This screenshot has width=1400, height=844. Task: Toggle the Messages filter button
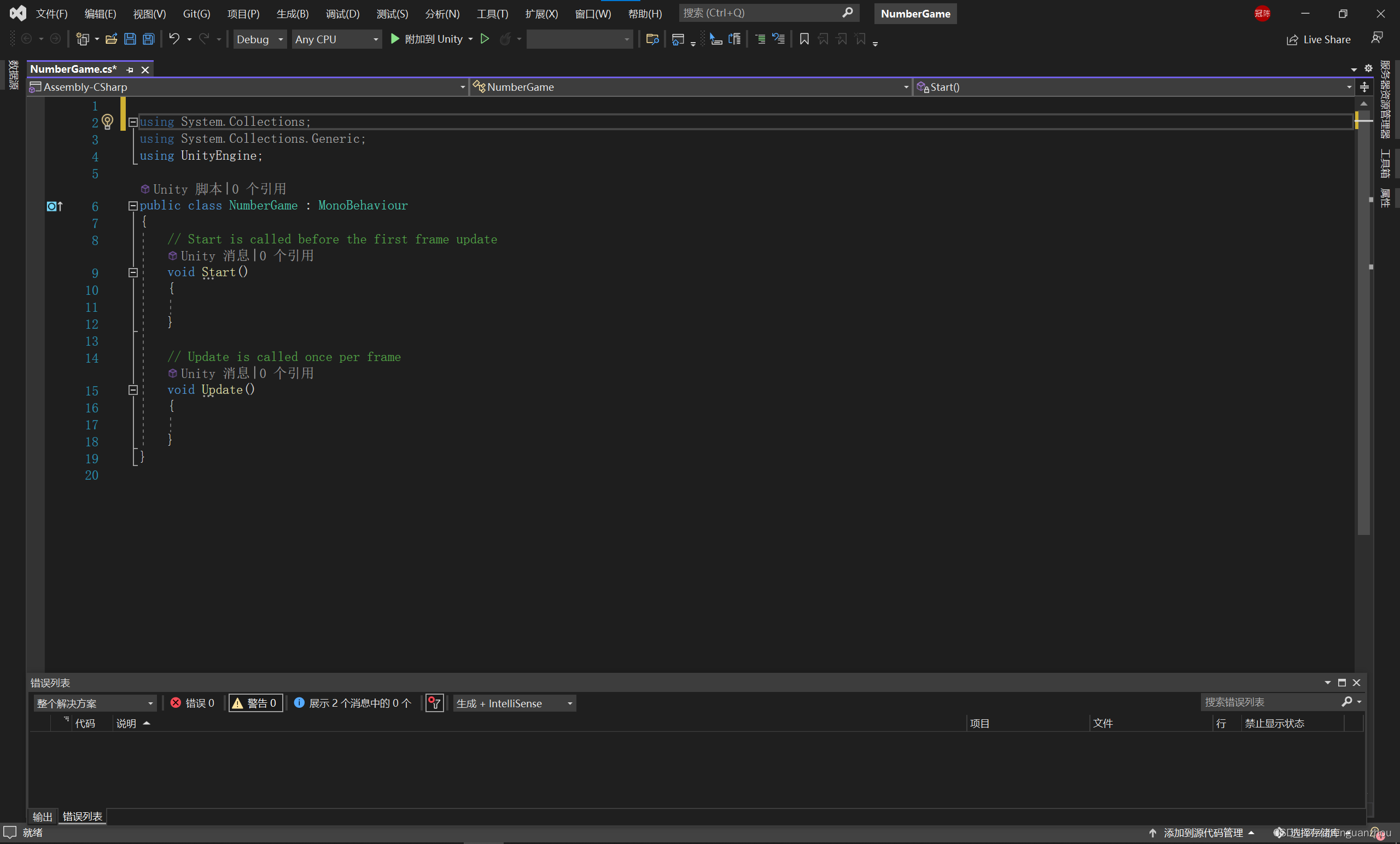(353, 703)
